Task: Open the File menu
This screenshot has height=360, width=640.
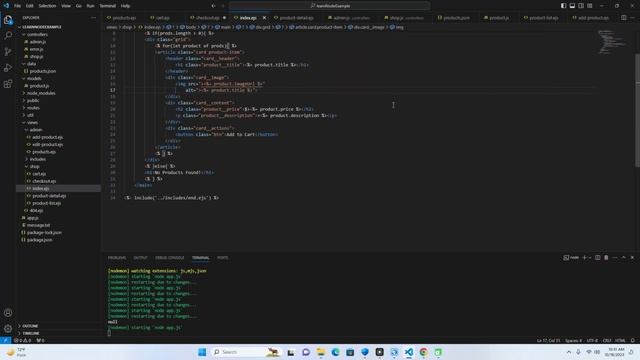Action: (17, 6)
